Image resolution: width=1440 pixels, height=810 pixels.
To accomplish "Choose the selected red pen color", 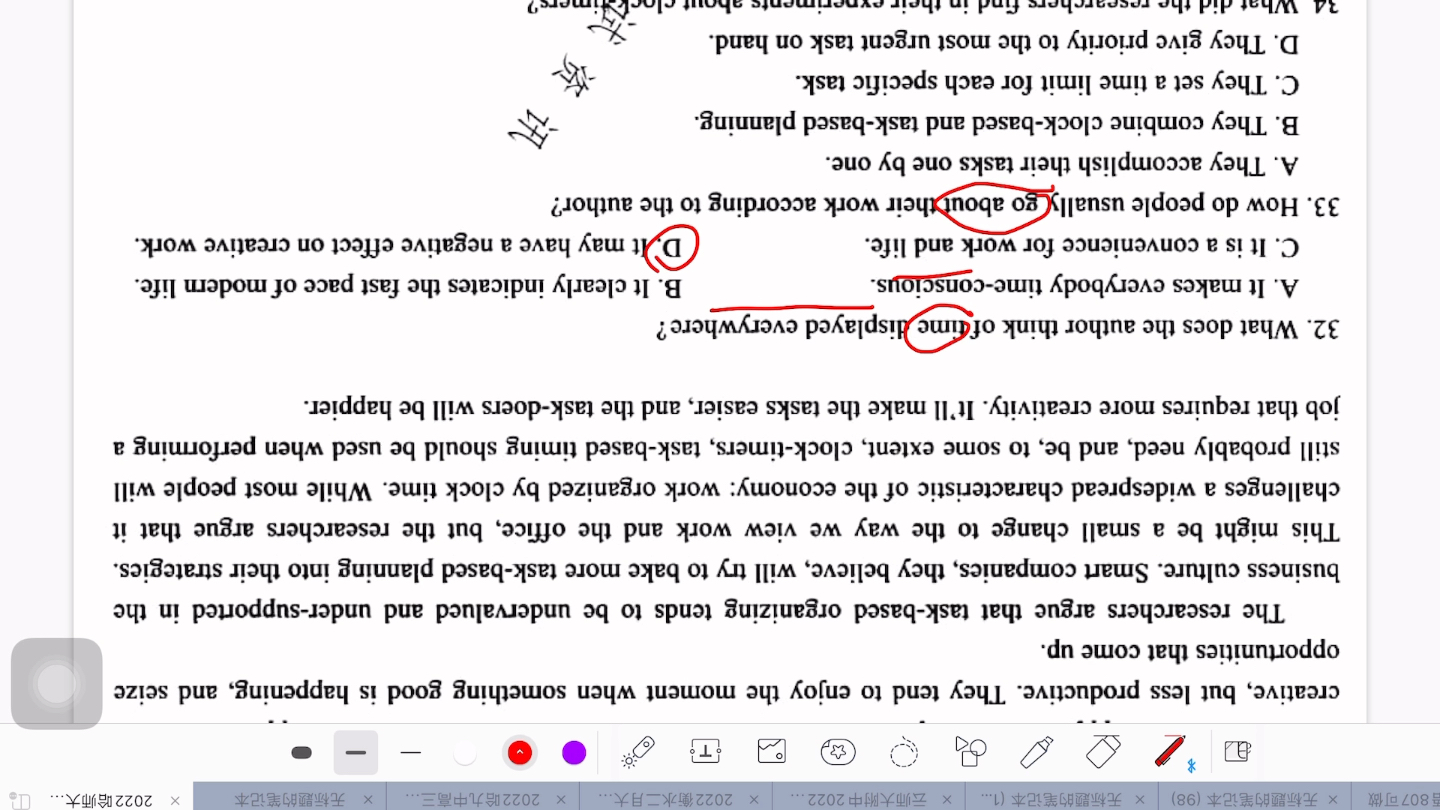I will pyautogui.click(x=520, y=753).
